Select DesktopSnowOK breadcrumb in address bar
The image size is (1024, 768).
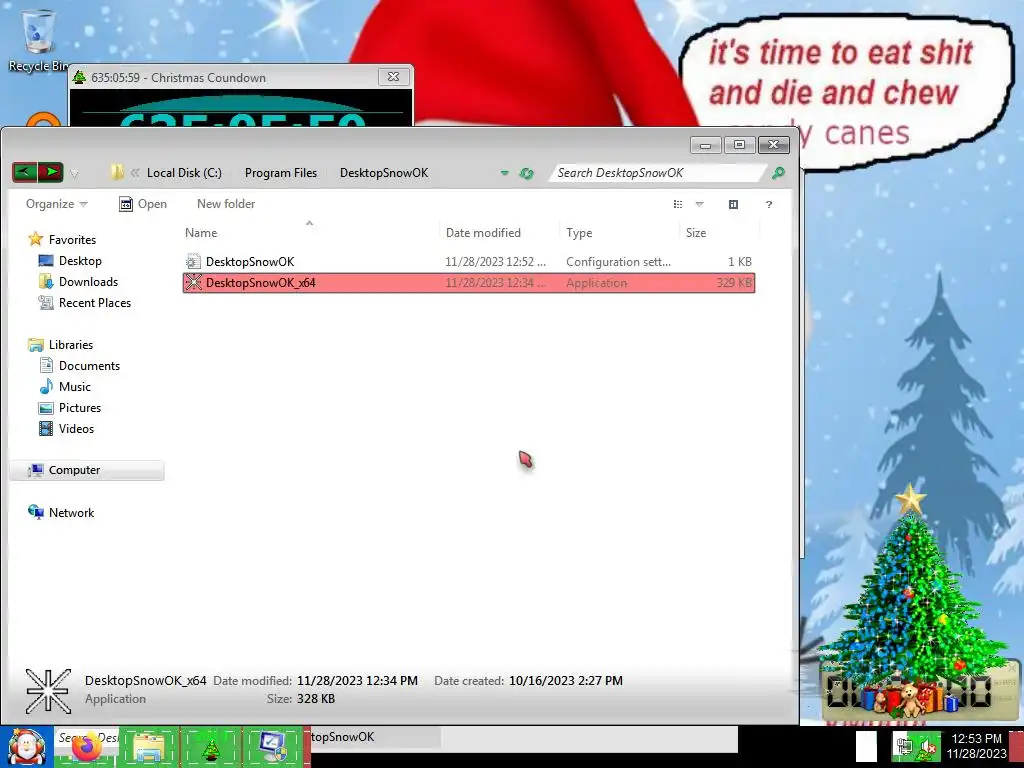384,173
